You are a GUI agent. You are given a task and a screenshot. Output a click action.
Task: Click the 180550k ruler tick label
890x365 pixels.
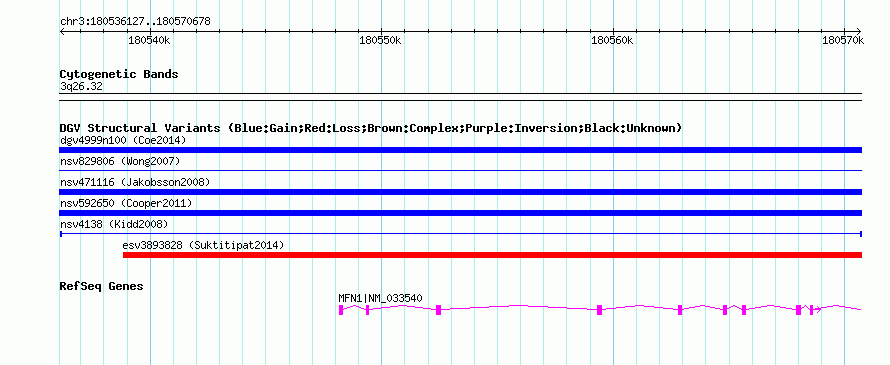click(x=381, y=40)
